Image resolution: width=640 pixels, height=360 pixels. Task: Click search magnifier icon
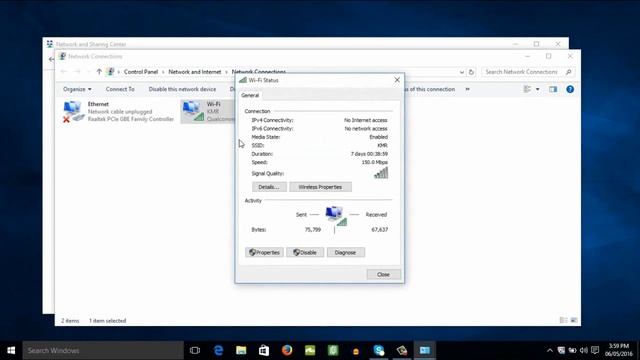[569, 72]
